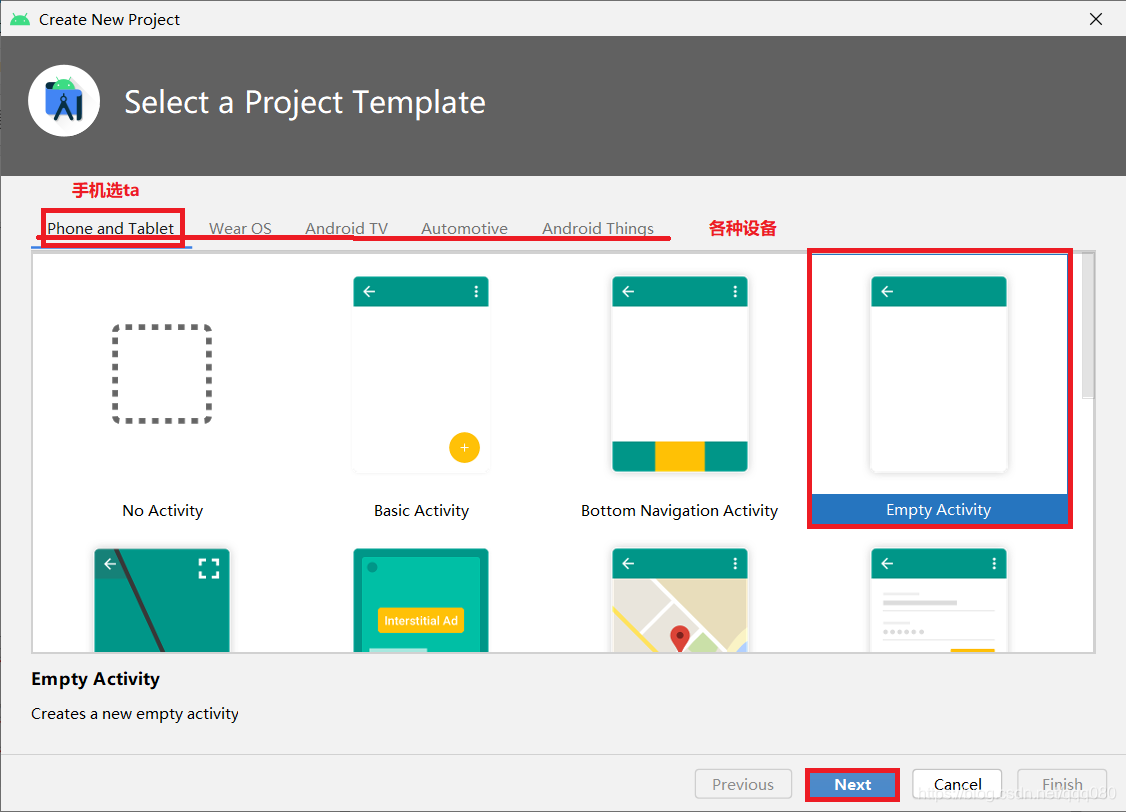Choose the No Activity template thumbnail
1126x812 pixels.
pos(162,374)
